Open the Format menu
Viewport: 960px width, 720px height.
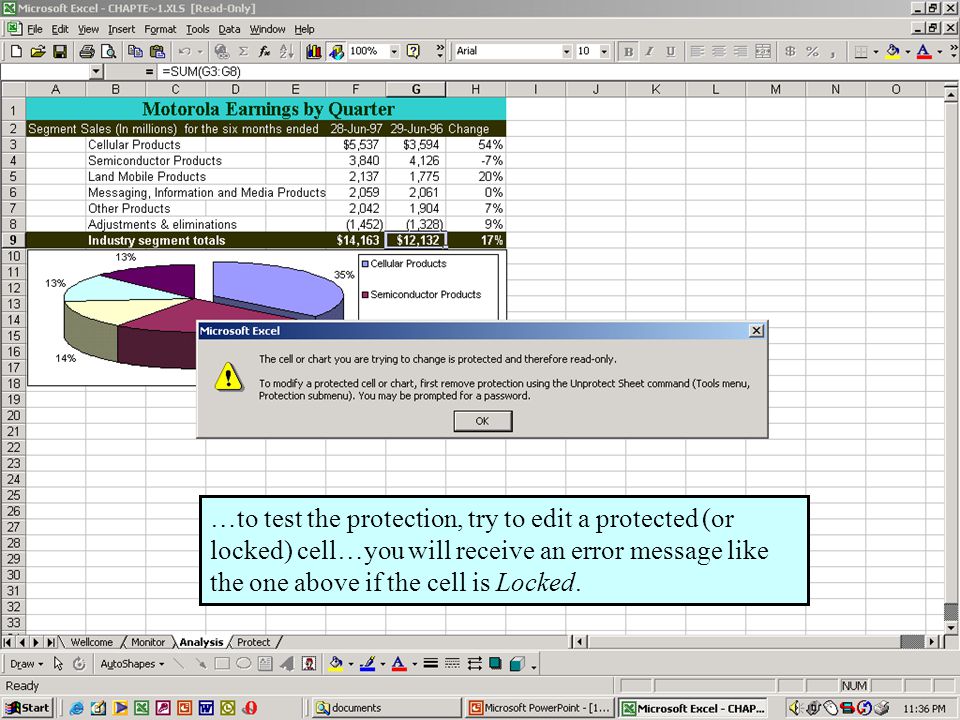click(x=160, y=29)
